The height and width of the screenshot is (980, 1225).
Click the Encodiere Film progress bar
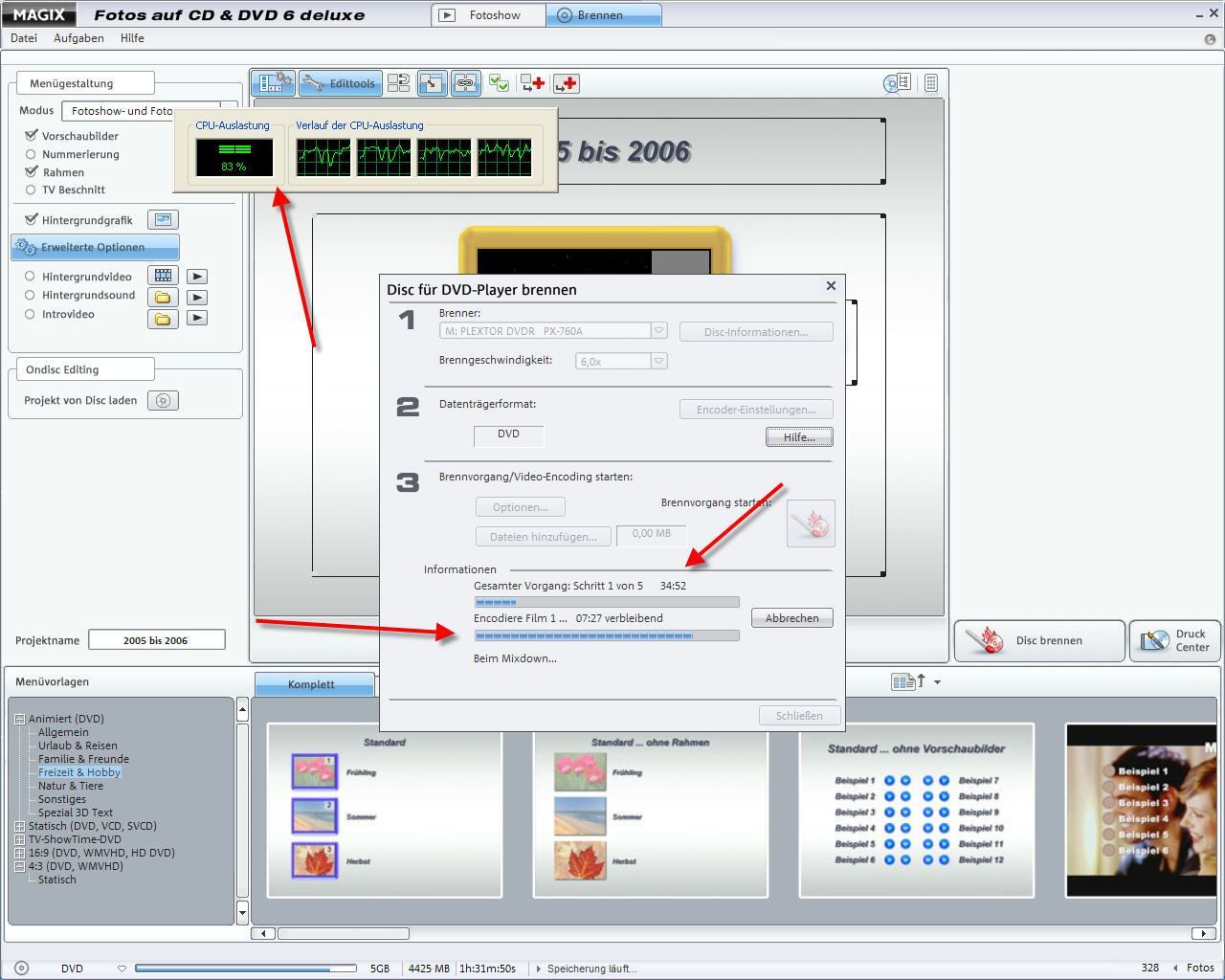(x=607, y=635)
